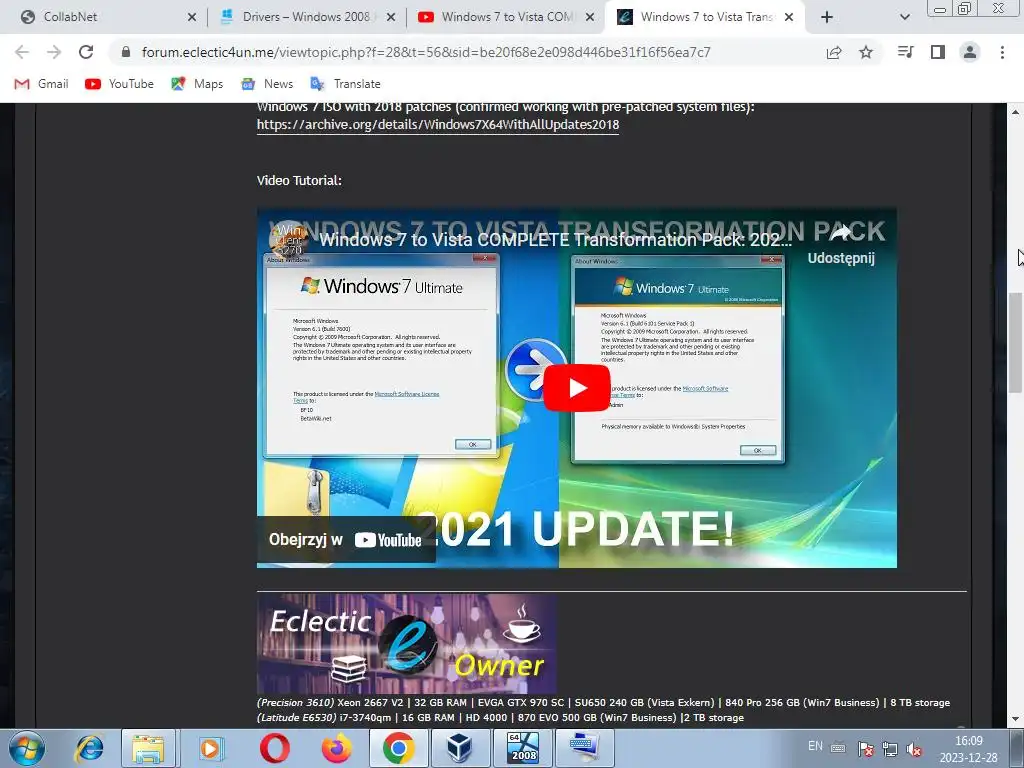Open the Chrome three-dot menu
The height and width of the screenshot is (768, 1024).
[x=1002, y=52]
